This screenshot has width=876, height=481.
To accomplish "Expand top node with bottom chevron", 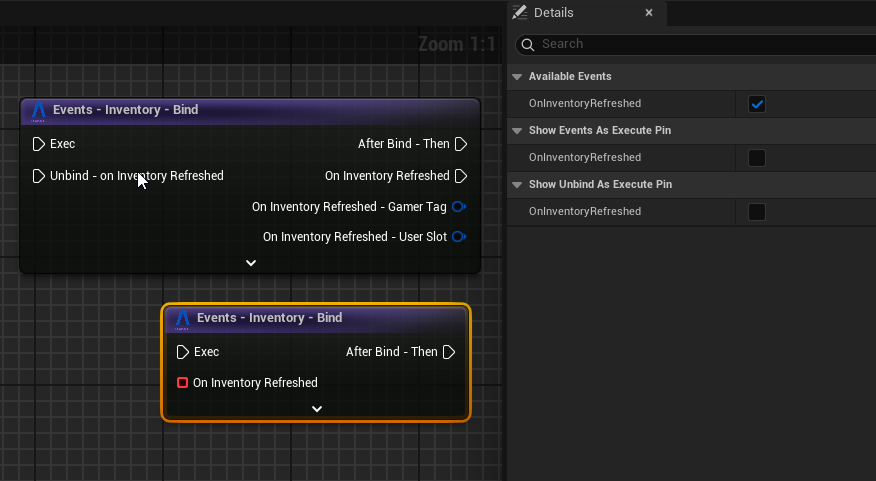I will pyautogui.click(x=251, y=263).
